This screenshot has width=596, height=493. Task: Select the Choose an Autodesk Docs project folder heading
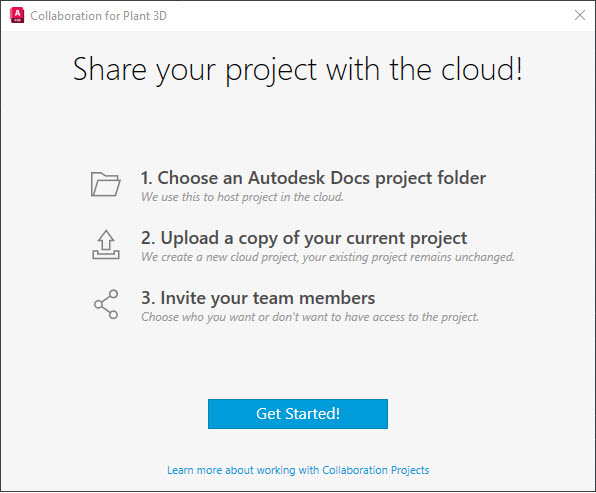tap(313, 178)
